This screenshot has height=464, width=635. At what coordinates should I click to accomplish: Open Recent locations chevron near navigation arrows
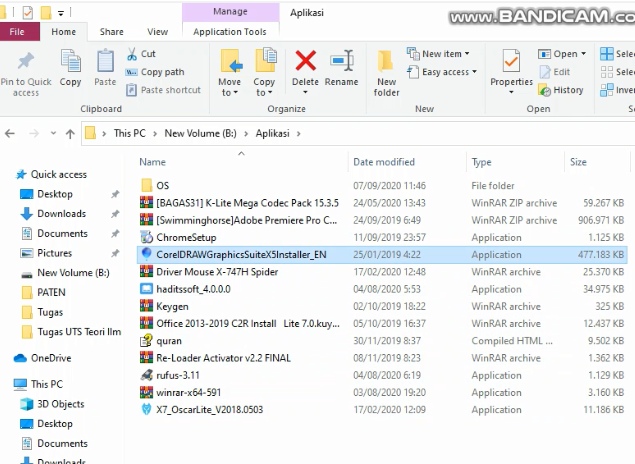[x=53, y=134]
